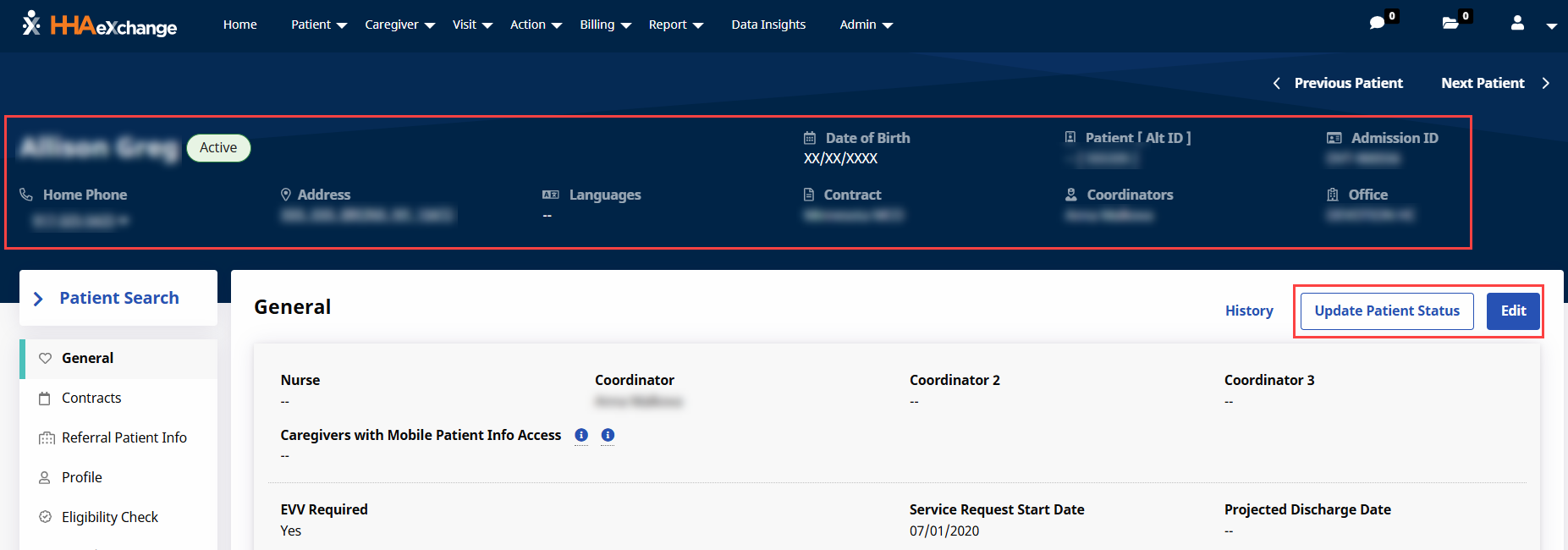Click first info icon beside Caregivers Mobile Access

tap(581, 435)
